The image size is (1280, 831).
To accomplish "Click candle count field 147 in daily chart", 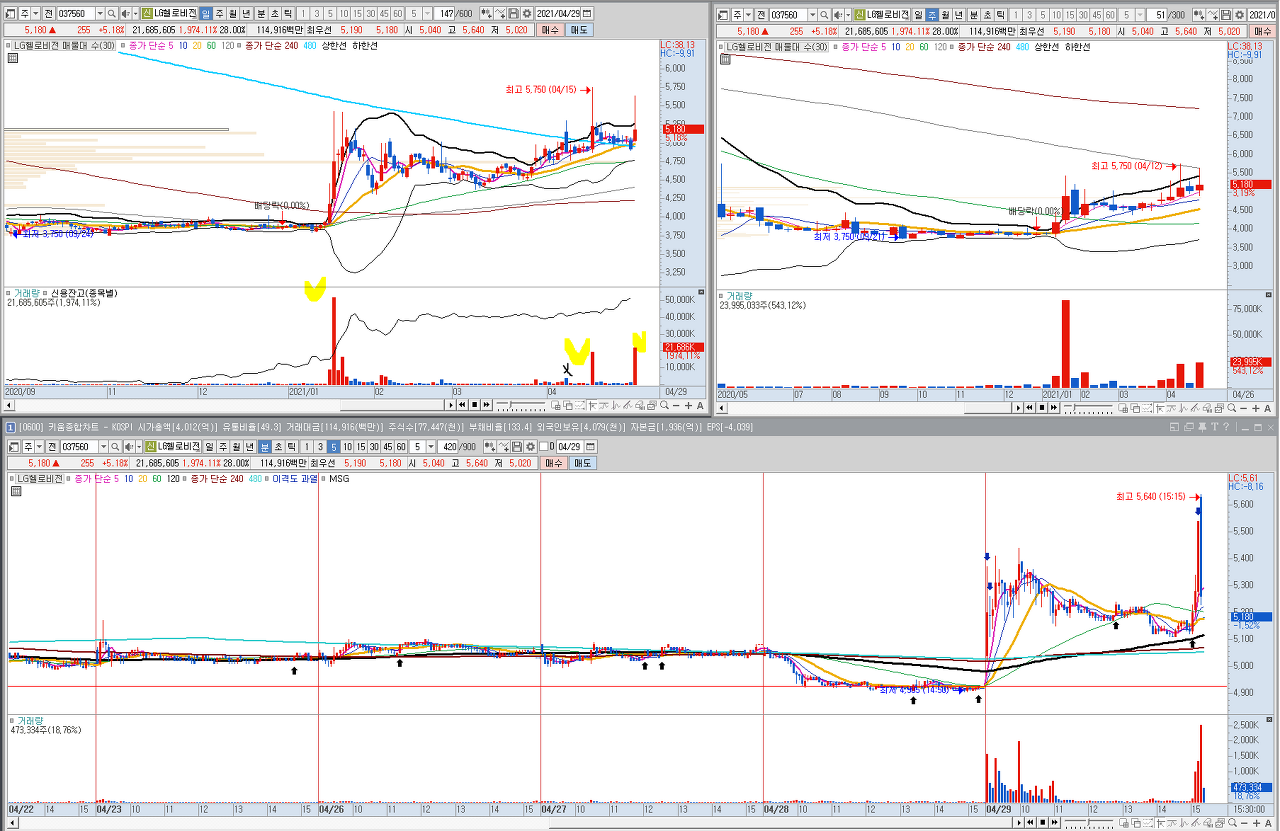I will (444, 13).
